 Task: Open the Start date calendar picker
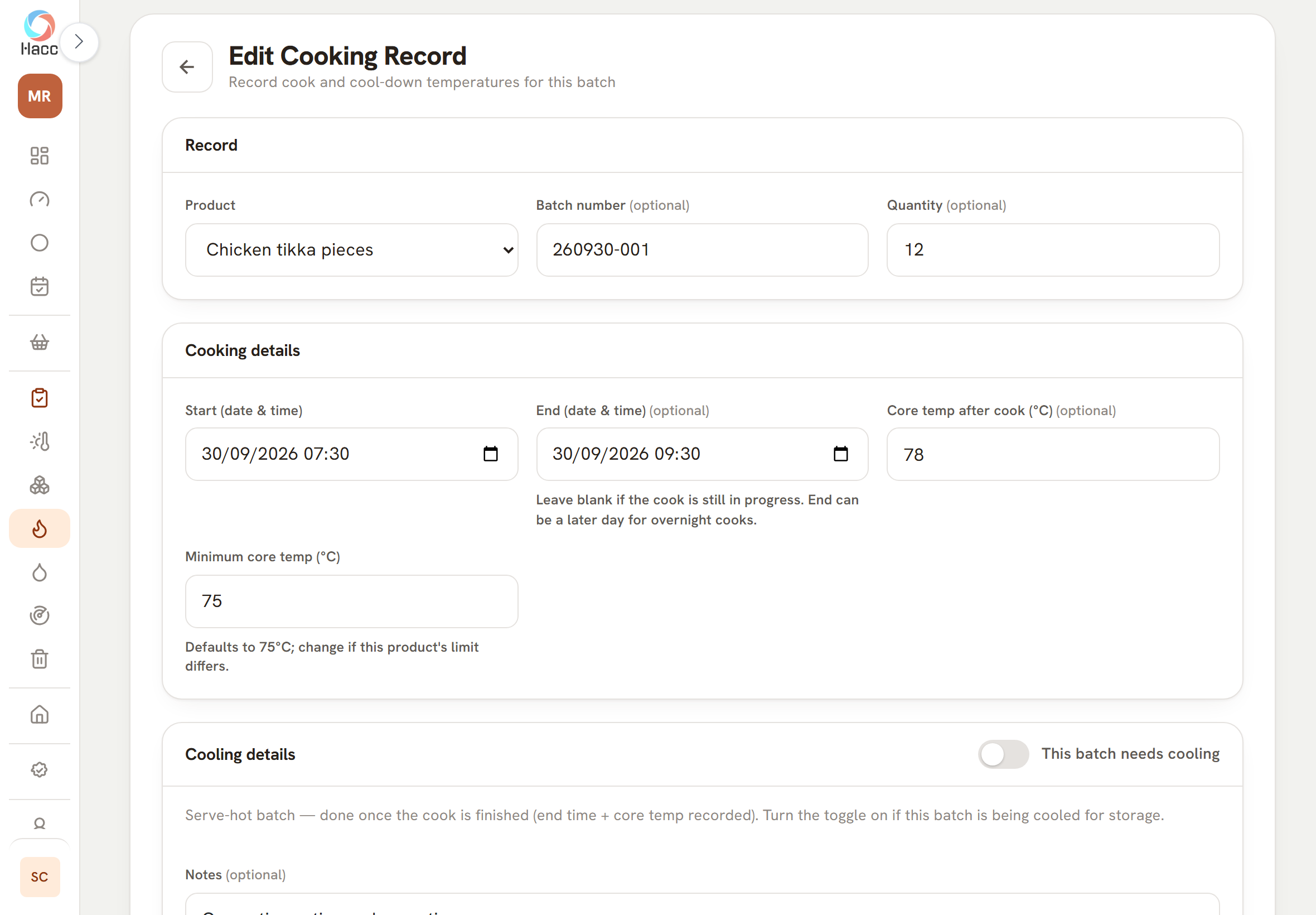point(490,454)
